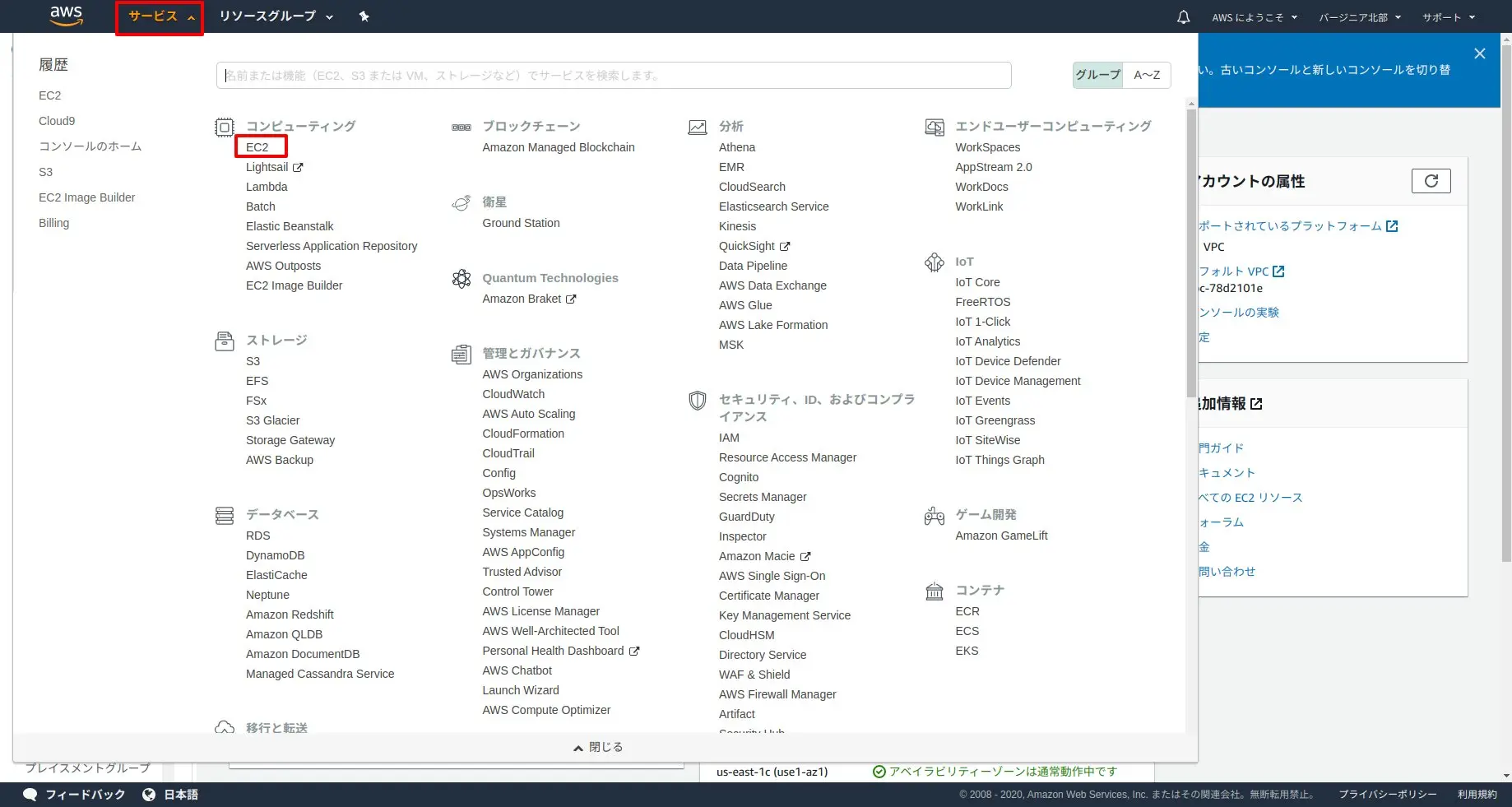The height and width of the screenshot is (807, 1512).
Task: Open Key Management Service link
Action: pos(785,615)
